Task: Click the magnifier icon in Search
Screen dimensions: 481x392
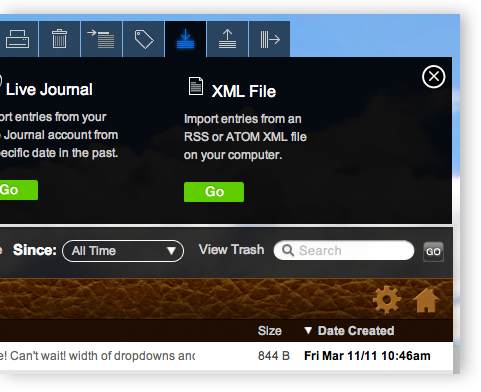Action: coord(288,250)
